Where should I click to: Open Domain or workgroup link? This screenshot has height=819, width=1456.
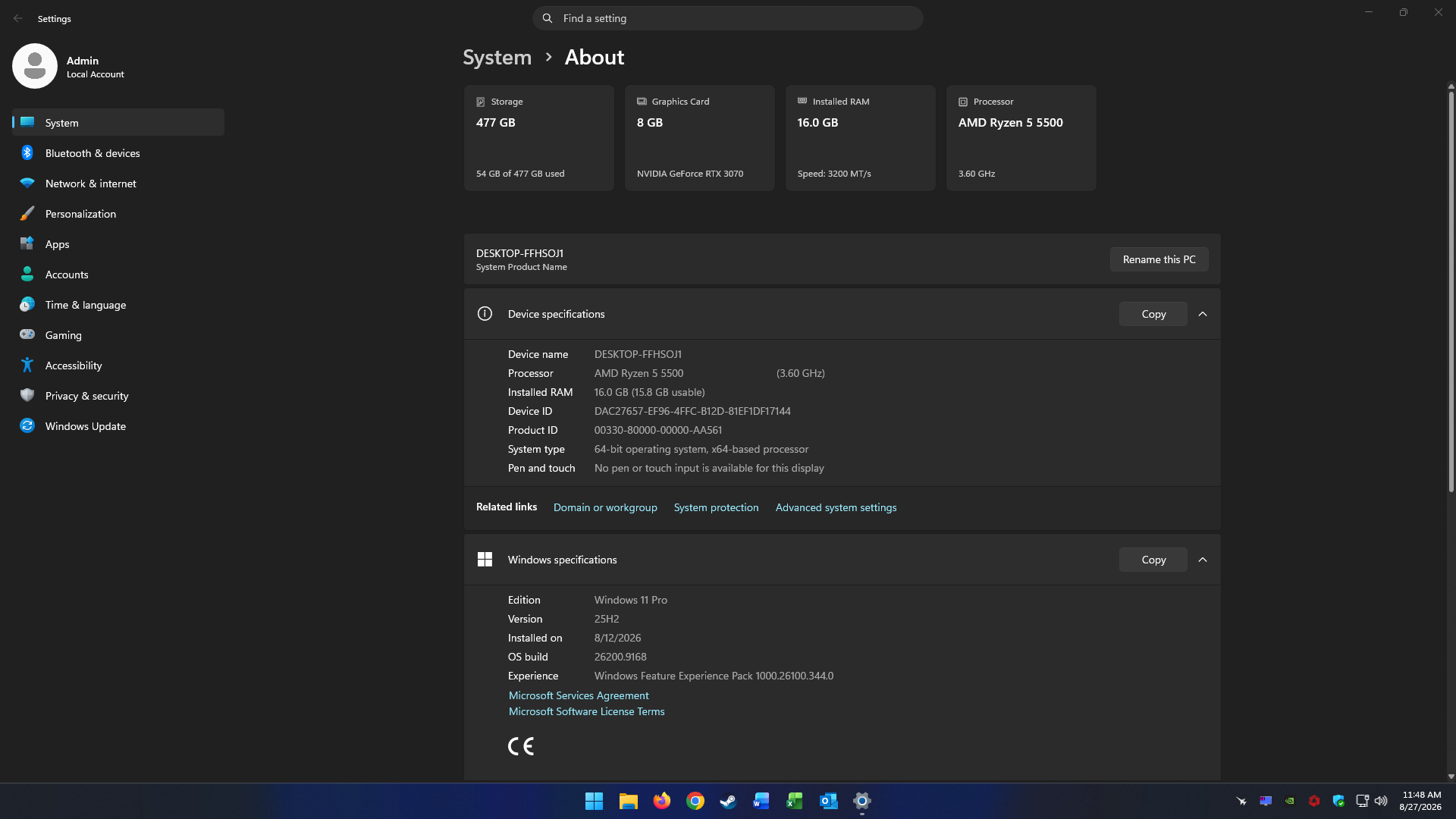[x=605, y=507]
